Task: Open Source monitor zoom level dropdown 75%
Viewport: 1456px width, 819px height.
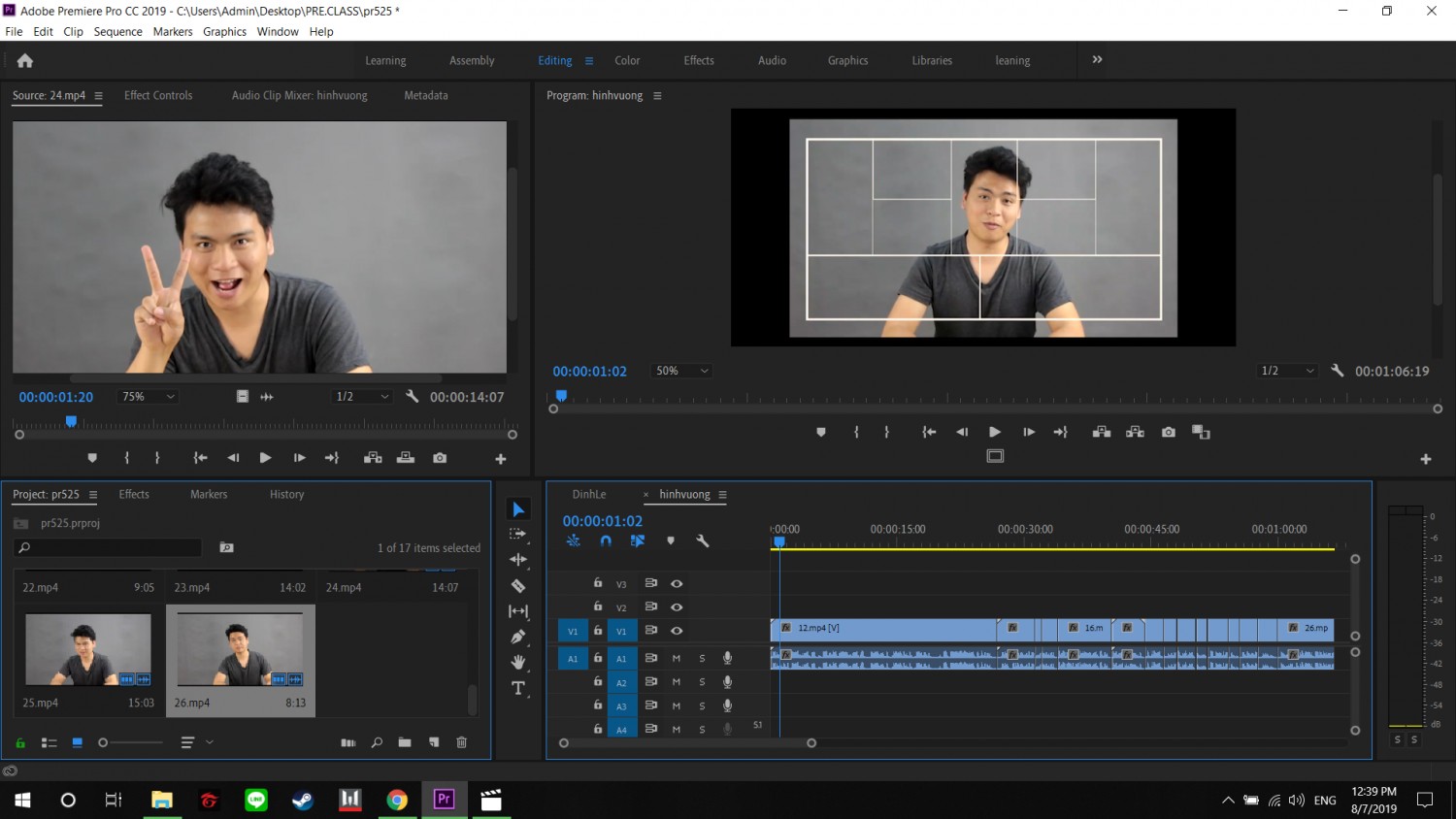Action: click(149, 397)
